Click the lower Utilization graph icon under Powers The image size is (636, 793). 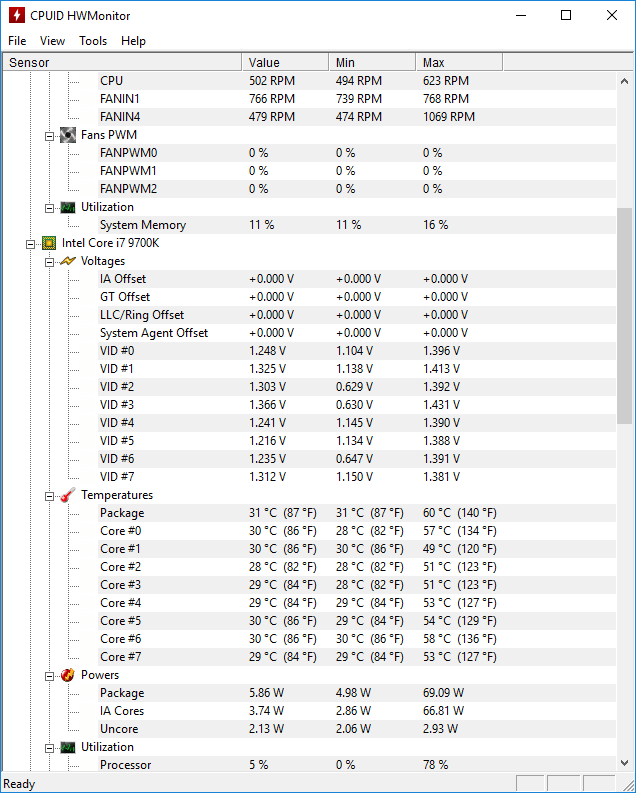coord(68,747)
